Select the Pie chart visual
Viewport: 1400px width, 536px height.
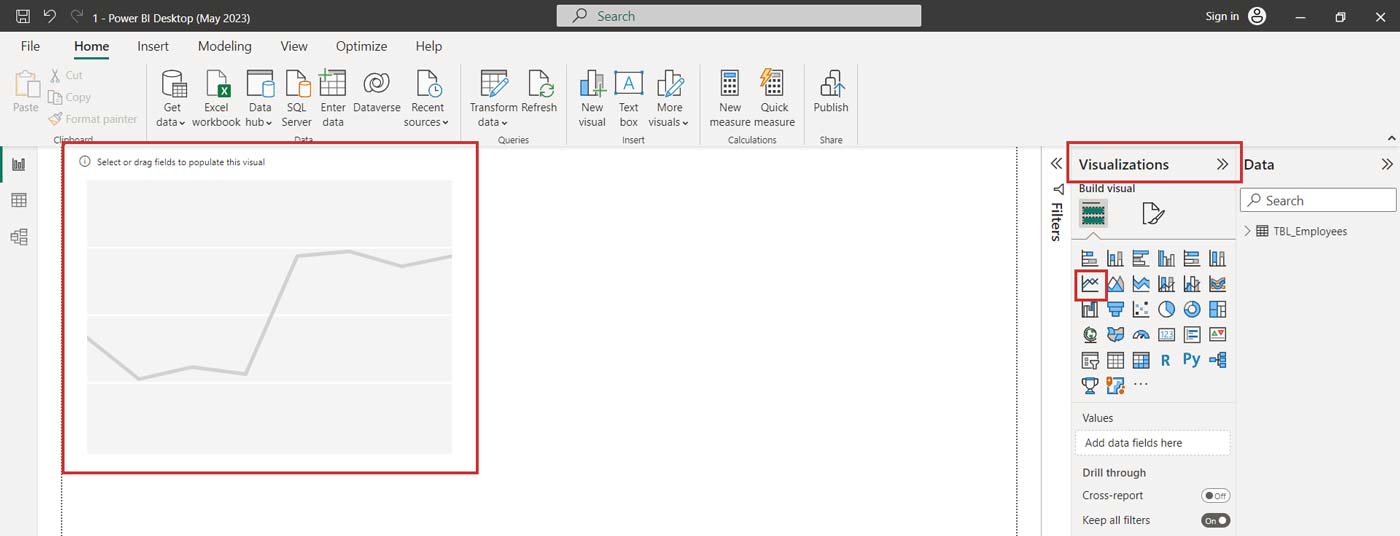(1166, 309)
